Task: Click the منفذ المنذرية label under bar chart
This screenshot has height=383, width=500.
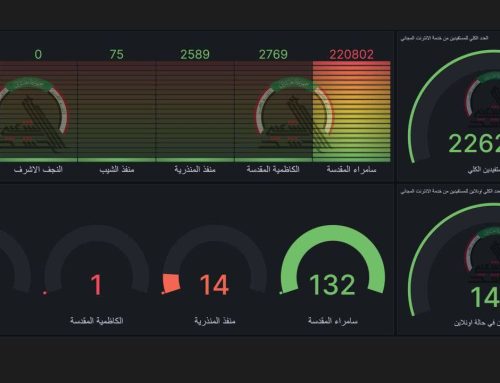Action: tap(195, 169)
